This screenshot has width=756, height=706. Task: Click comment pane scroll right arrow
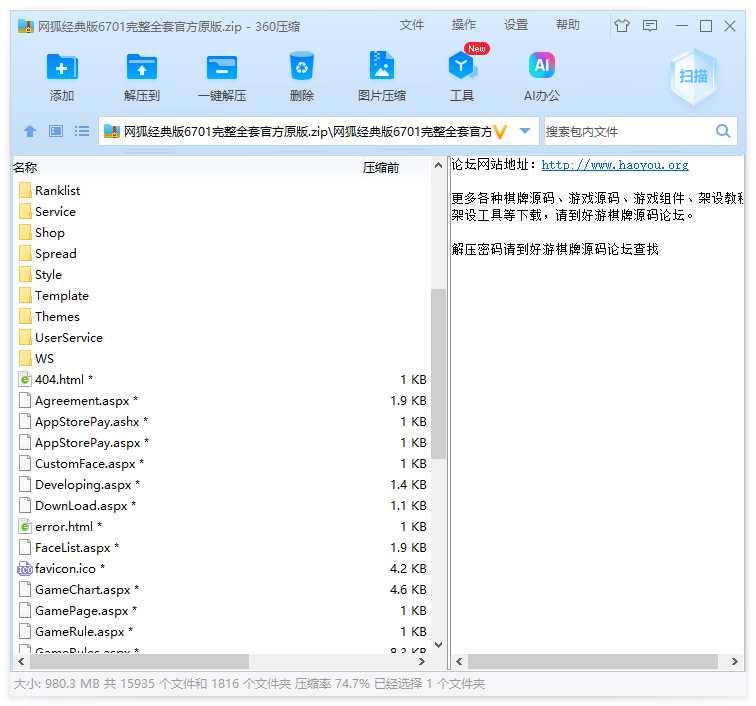734,662
